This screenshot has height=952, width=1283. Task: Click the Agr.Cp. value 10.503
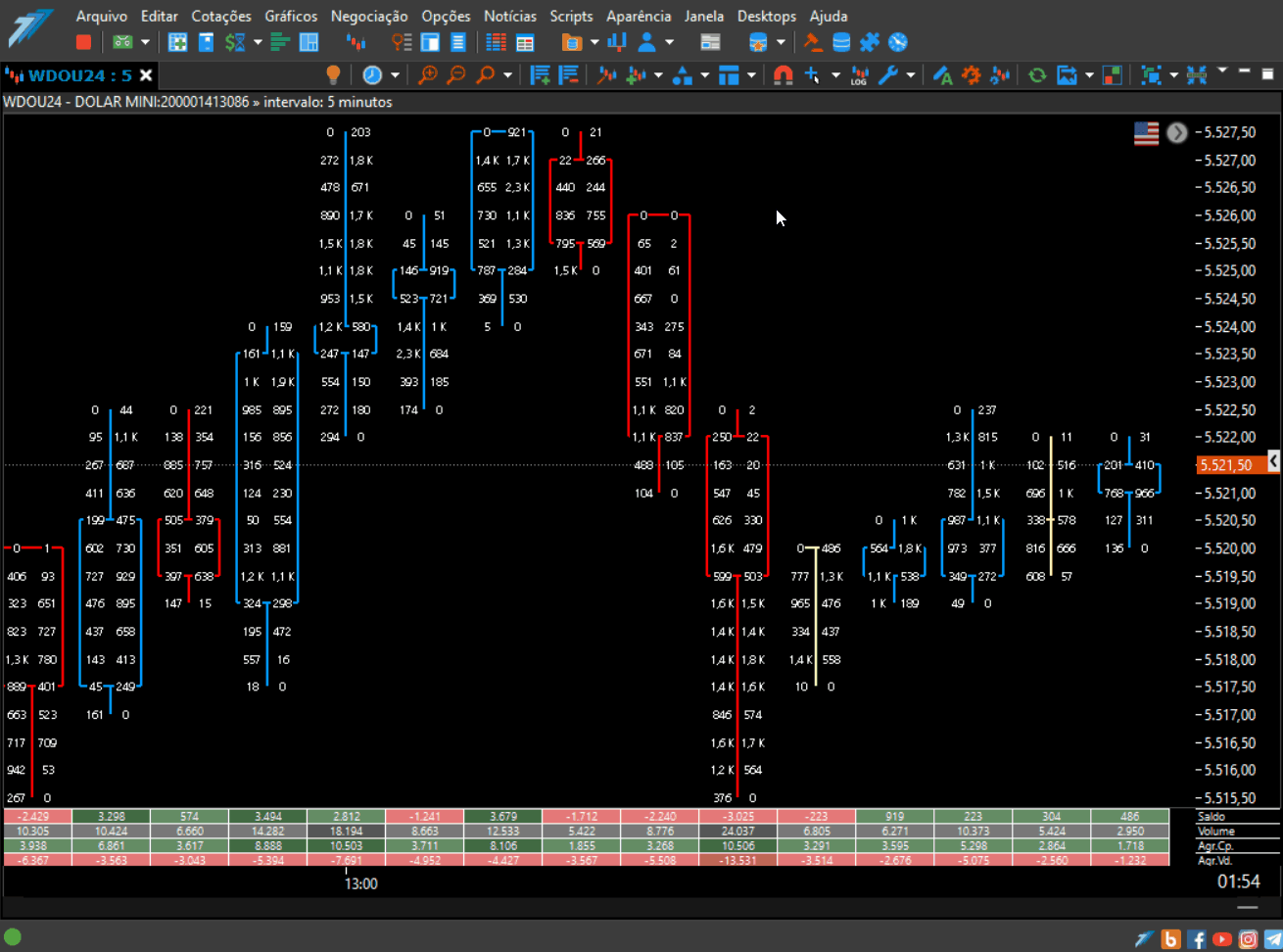pyautogui.click(x=346, y=845)
